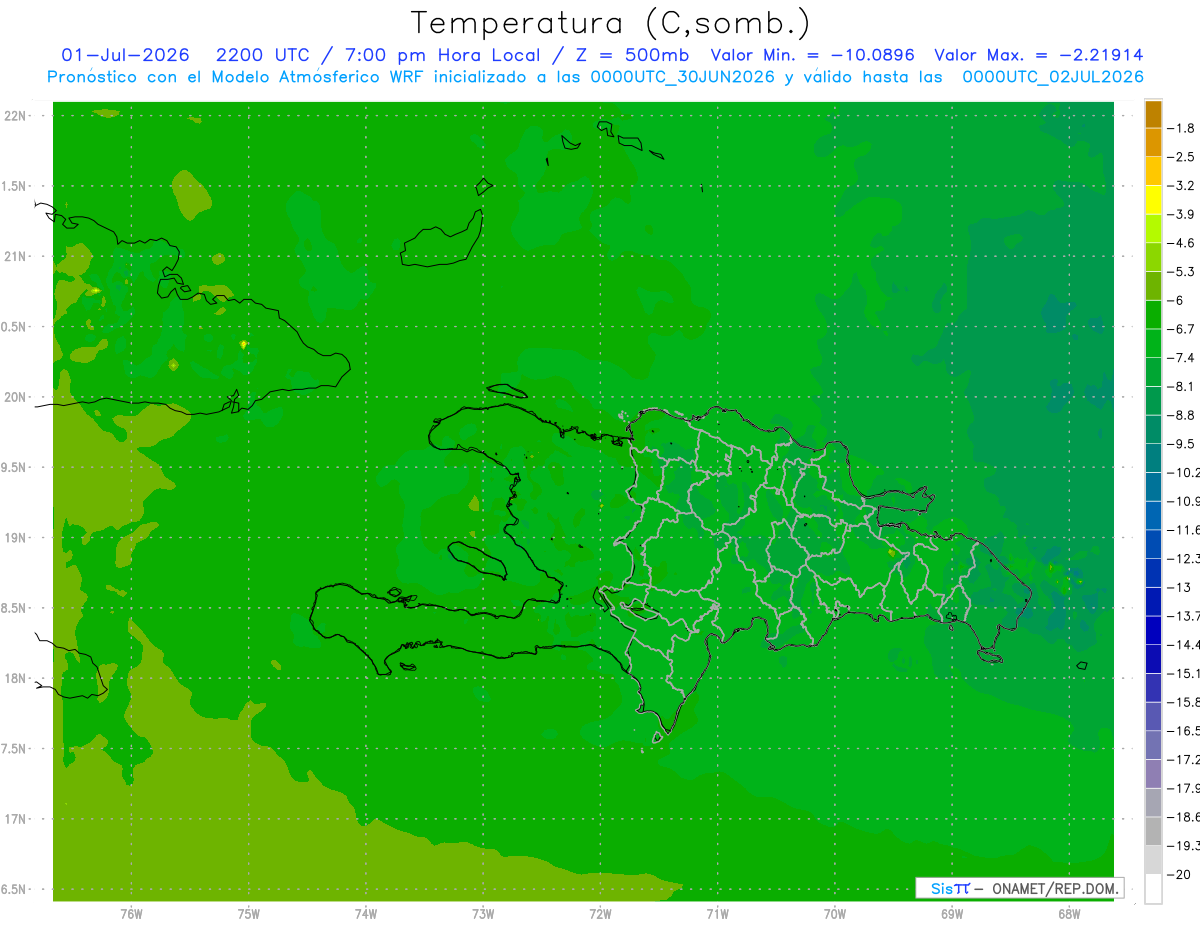This screenshot has height=927, width=1200.
Task: Click the '-1.8' colorbar label
Action: point(1181,128)
